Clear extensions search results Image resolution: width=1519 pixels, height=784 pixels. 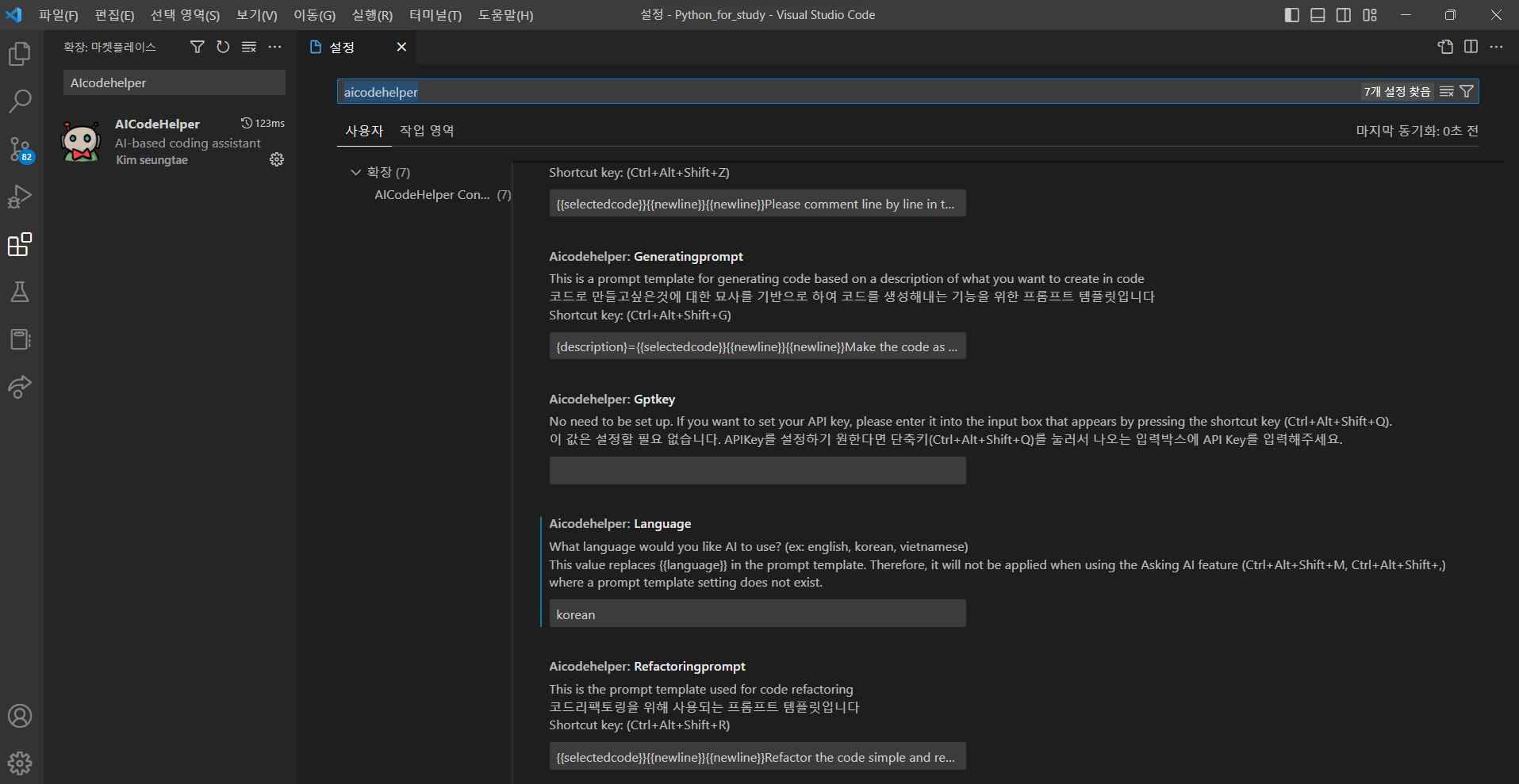[x=249, y=47]
